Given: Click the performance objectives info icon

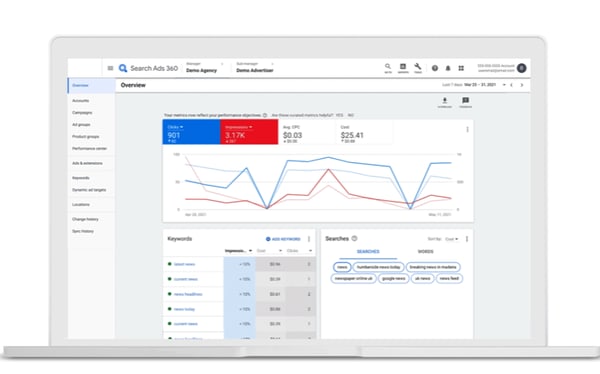Looking at the screenshot, I should point(265,115).
